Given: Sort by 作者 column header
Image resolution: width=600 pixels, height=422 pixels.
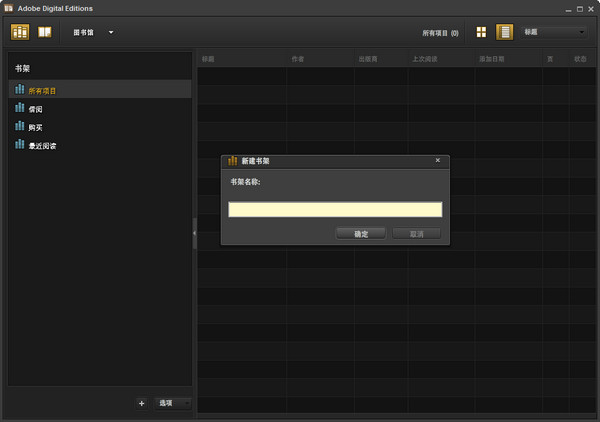Looking at the screenshot, I should click(297, 59).
